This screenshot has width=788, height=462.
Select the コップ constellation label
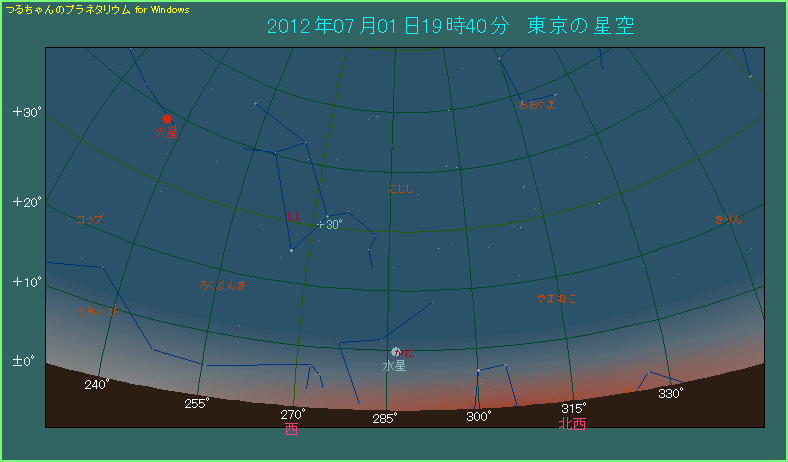(x=89, y=219)
